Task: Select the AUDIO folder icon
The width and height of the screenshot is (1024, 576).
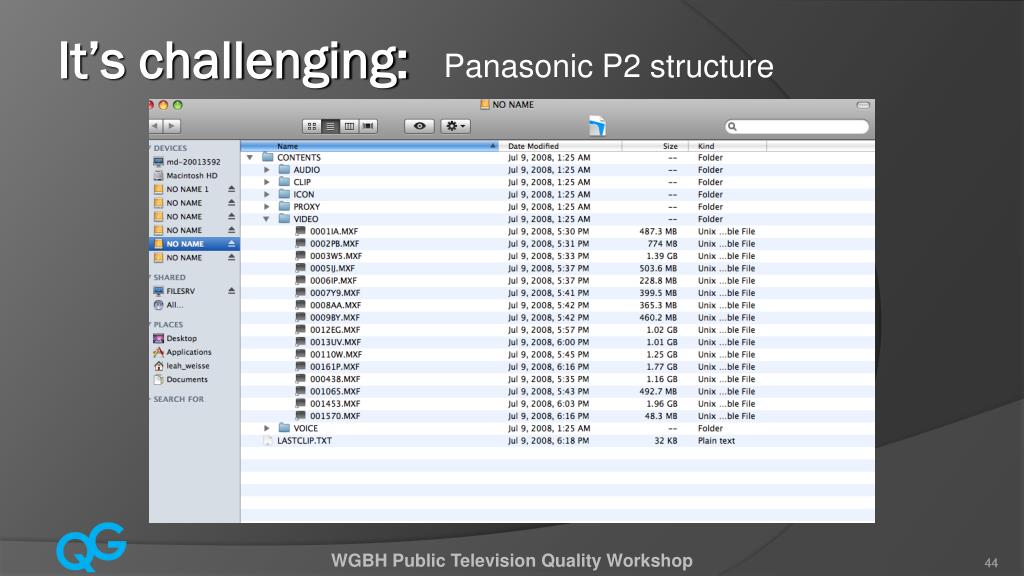Action: click(x=284, y=170)
